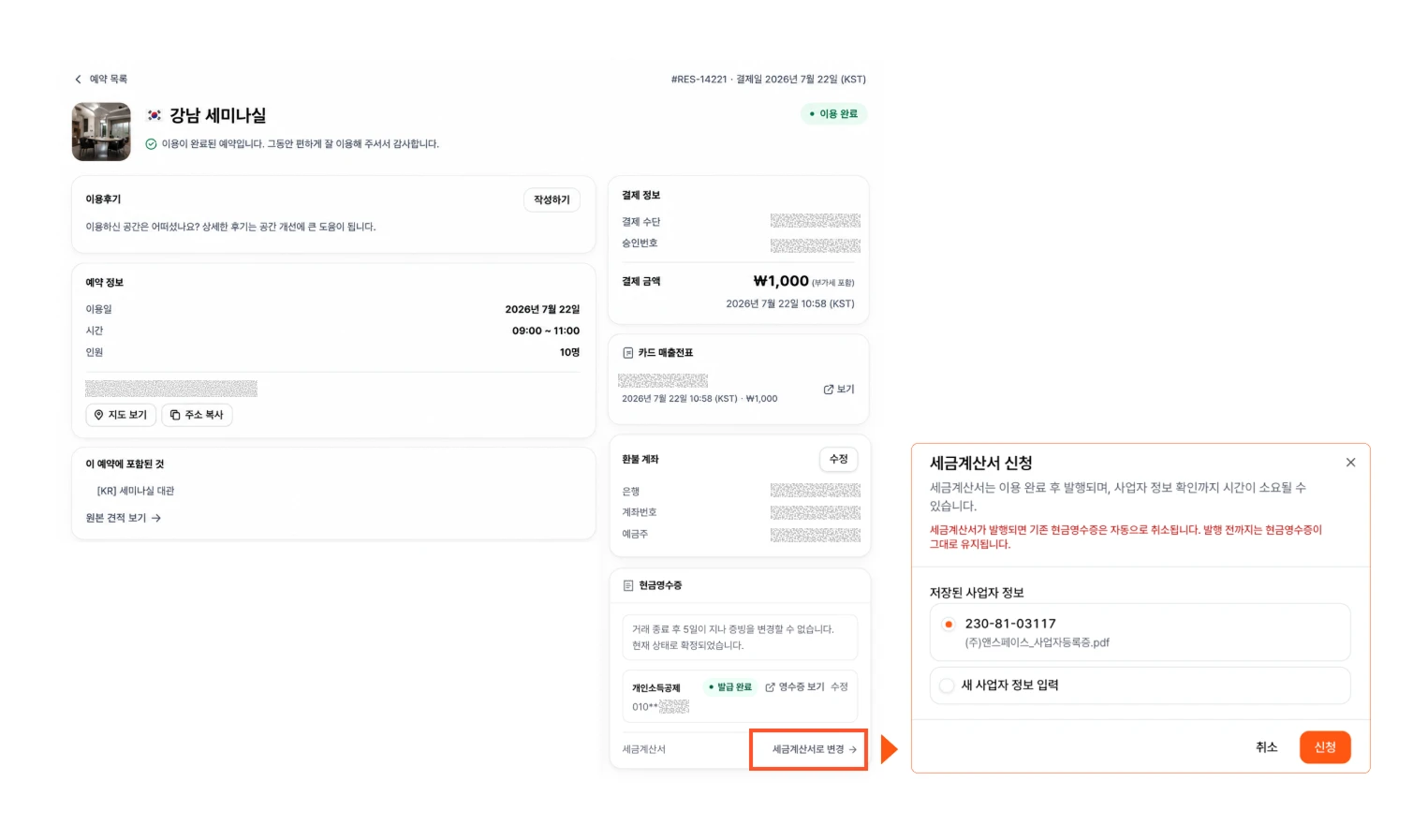
Task: Select the saved business 230-81-03117 radio
Action: (949, 624)
